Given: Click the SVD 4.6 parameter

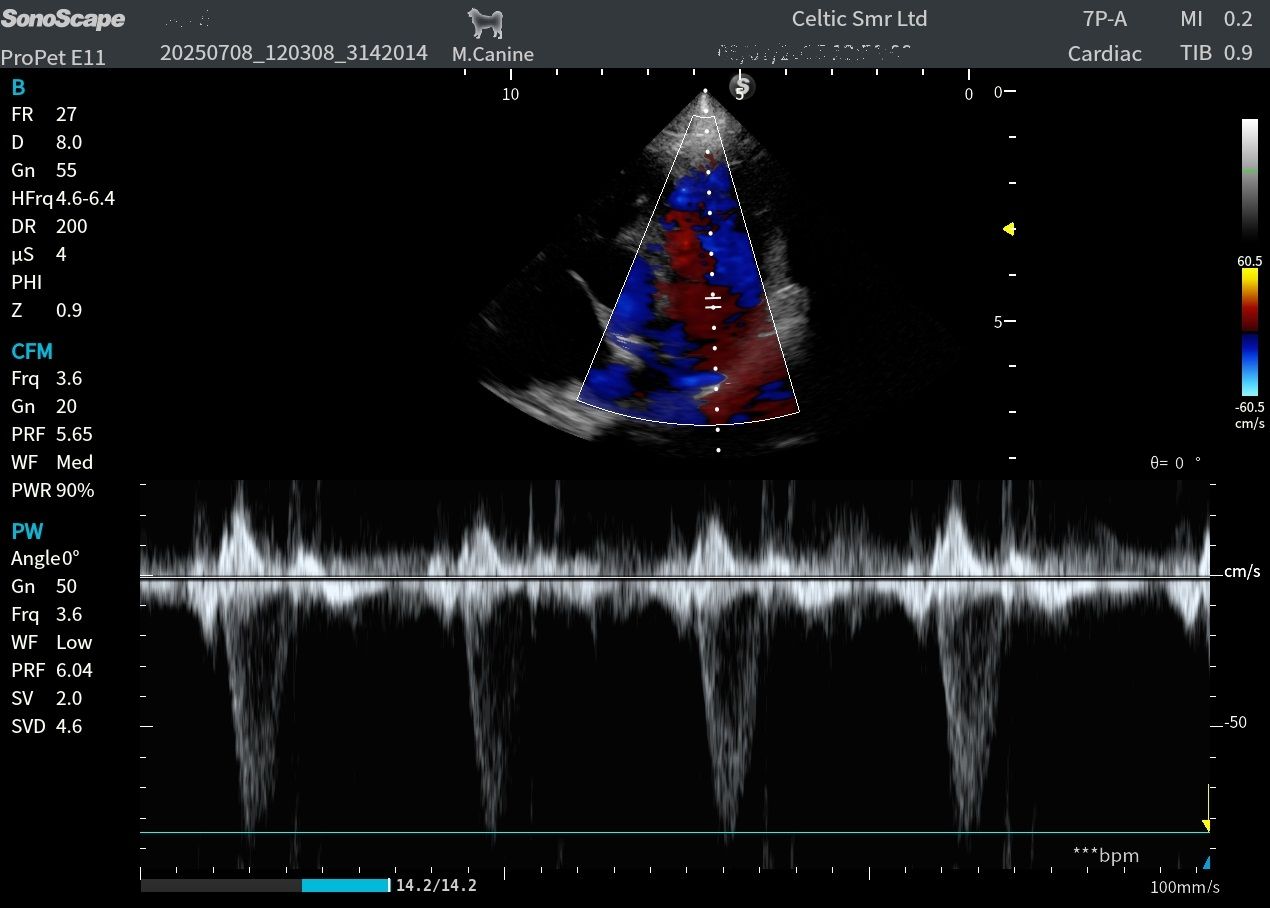Looking at the screenshot, I should [x=46, y=726].
